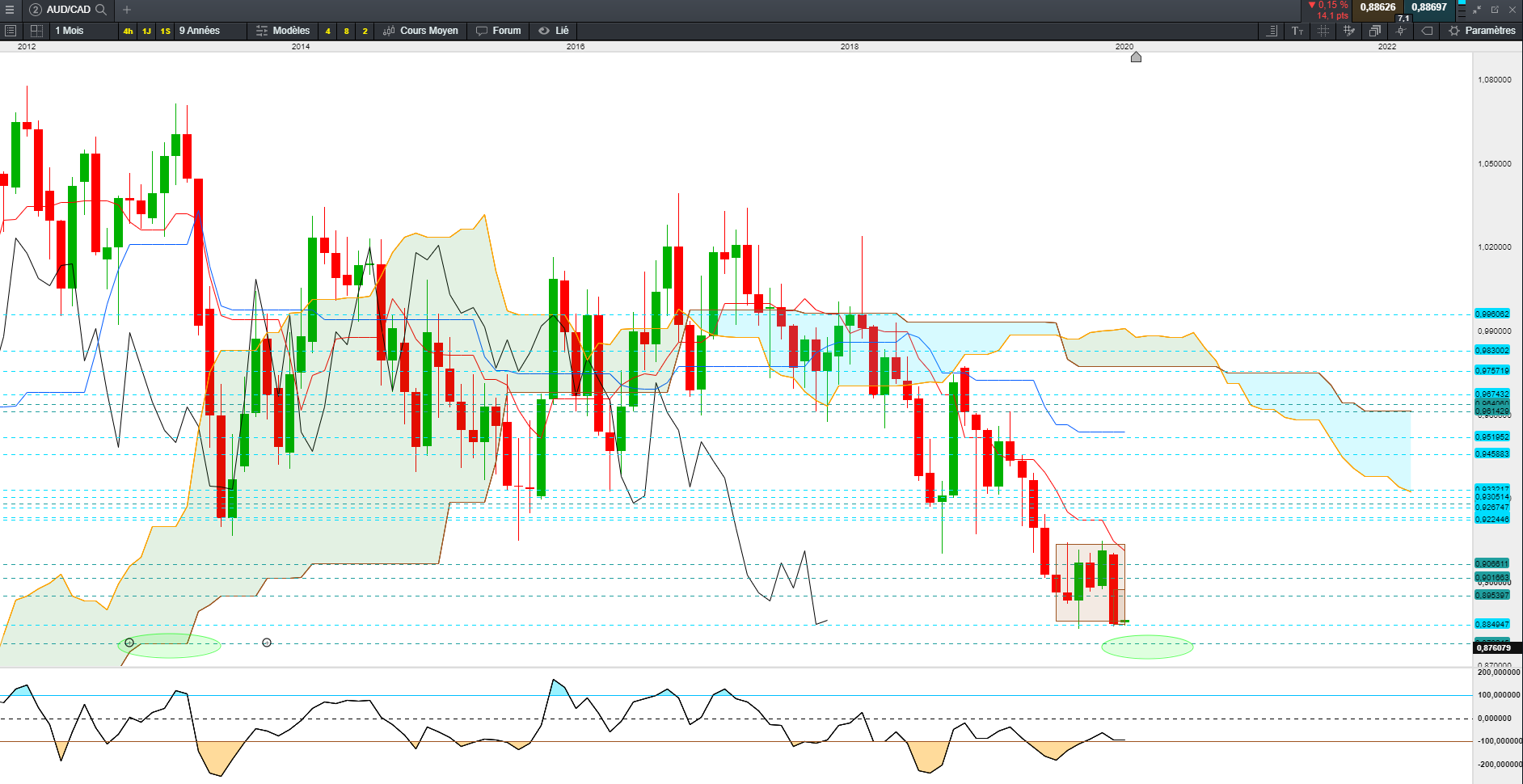Click the 1,050000 price axis label

tap(1494, 164)
